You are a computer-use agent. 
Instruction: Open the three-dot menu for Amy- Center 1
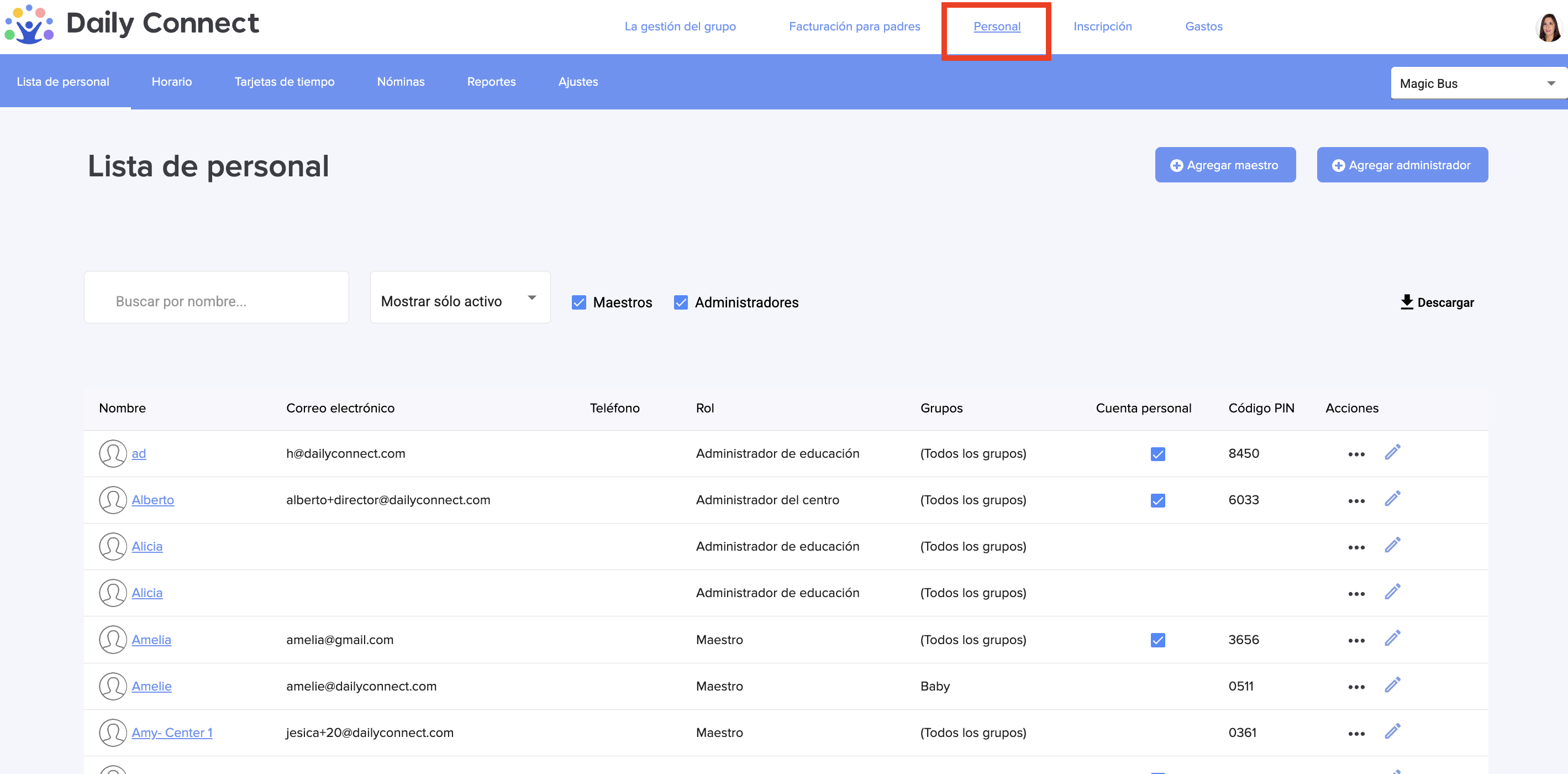pos(1356,733)
